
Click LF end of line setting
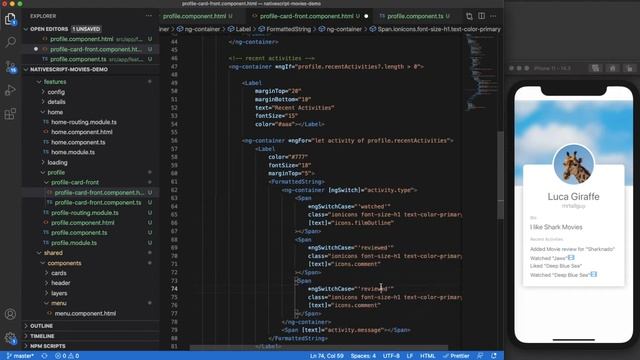point(410,356)
